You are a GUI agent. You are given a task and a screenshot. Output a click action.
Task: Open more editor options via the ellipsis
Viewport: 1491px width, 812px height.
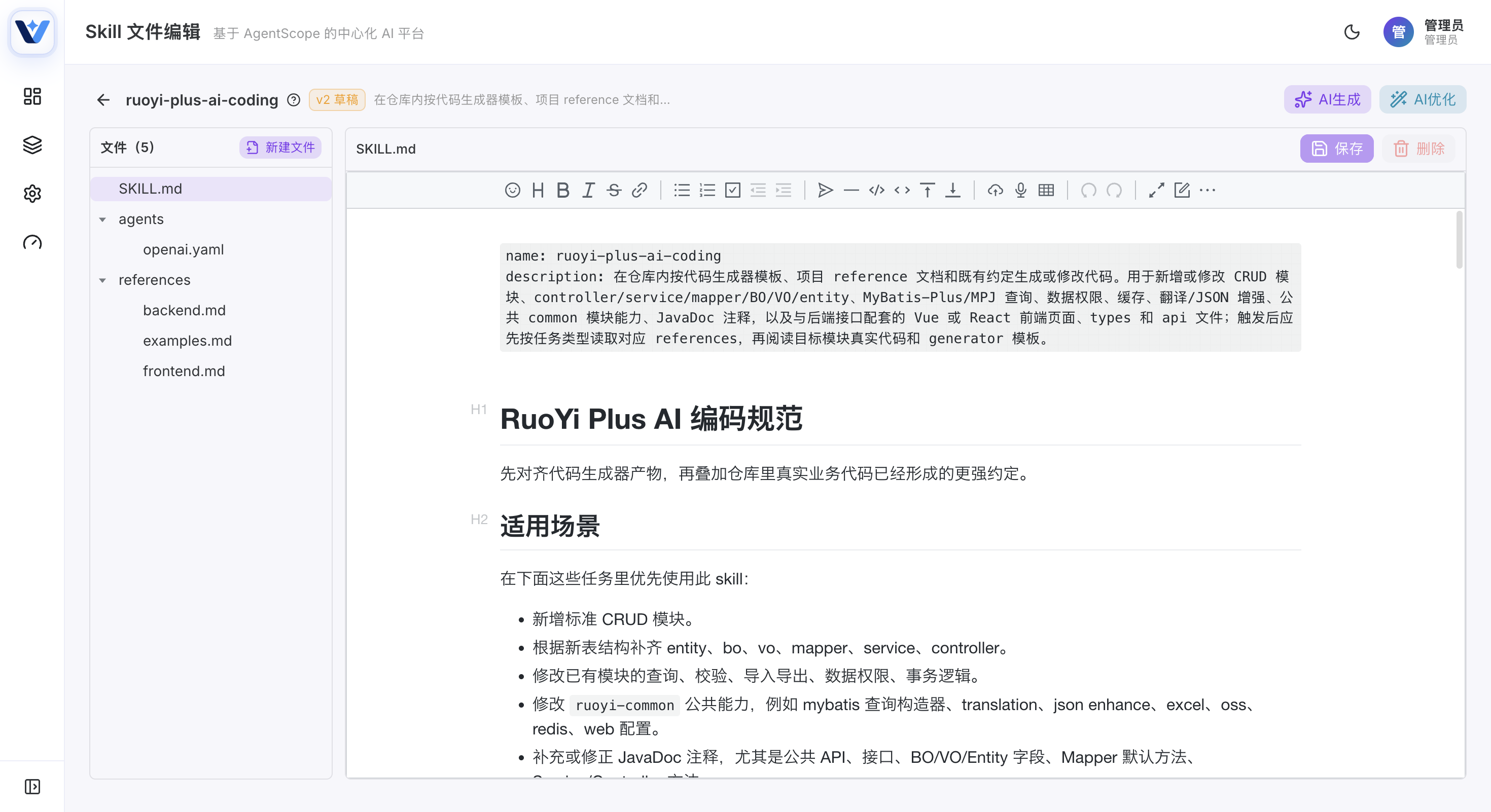1208,190
